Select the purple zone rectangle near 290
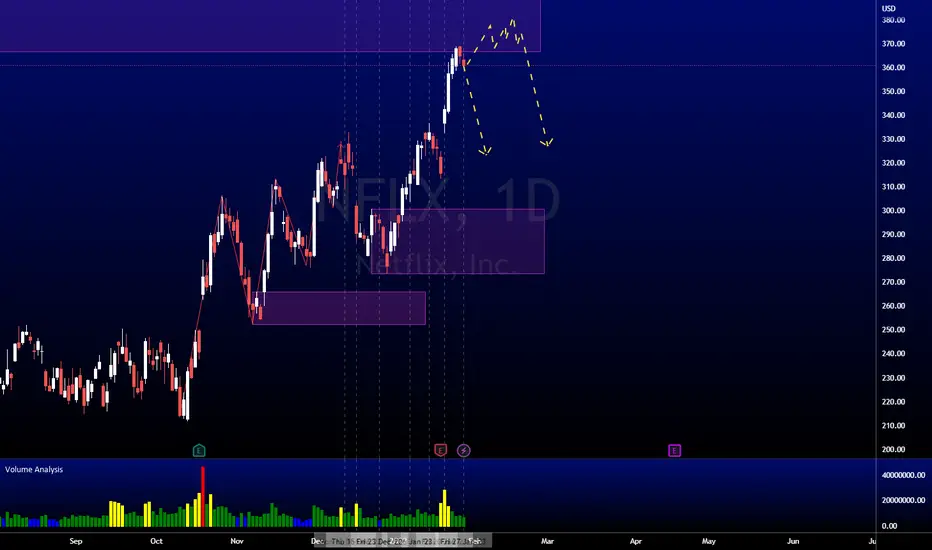Image resolution: width=932 pixels, height=550 pixels. click(x=458, y=241)
